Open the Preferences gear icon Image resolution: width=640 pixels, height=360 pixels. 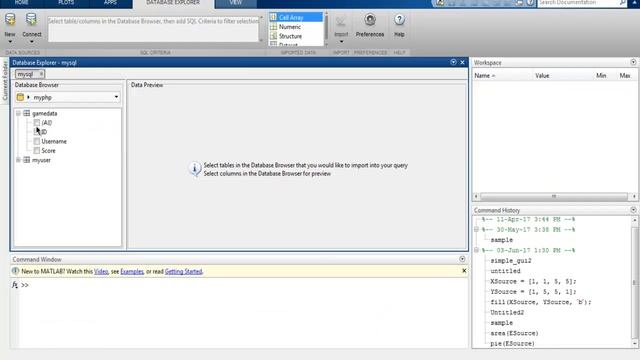(370, 20)
